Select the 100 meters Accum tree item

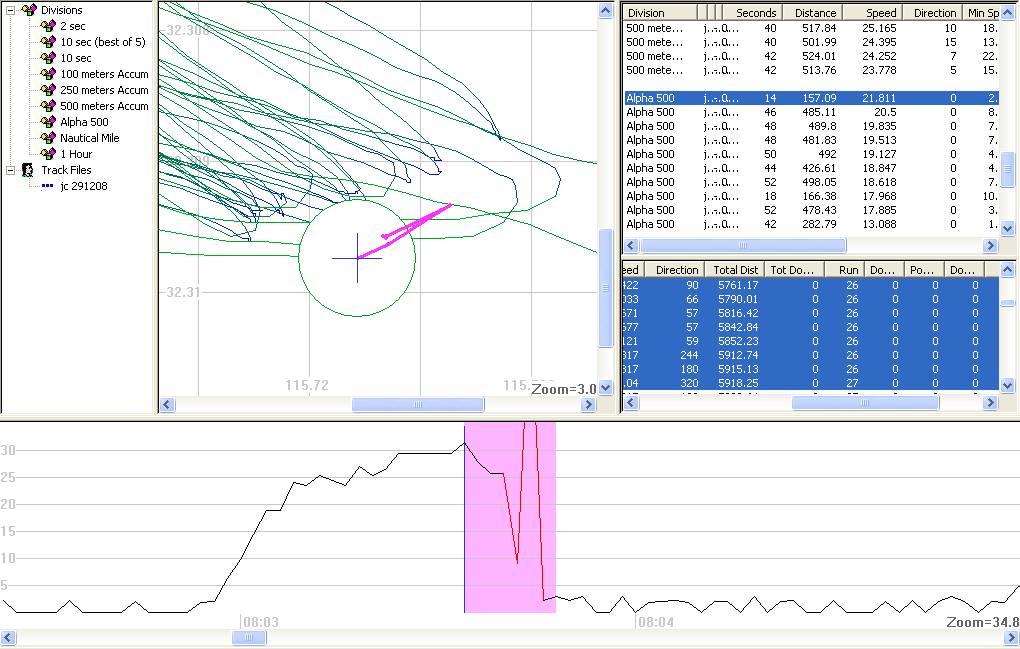104,74
